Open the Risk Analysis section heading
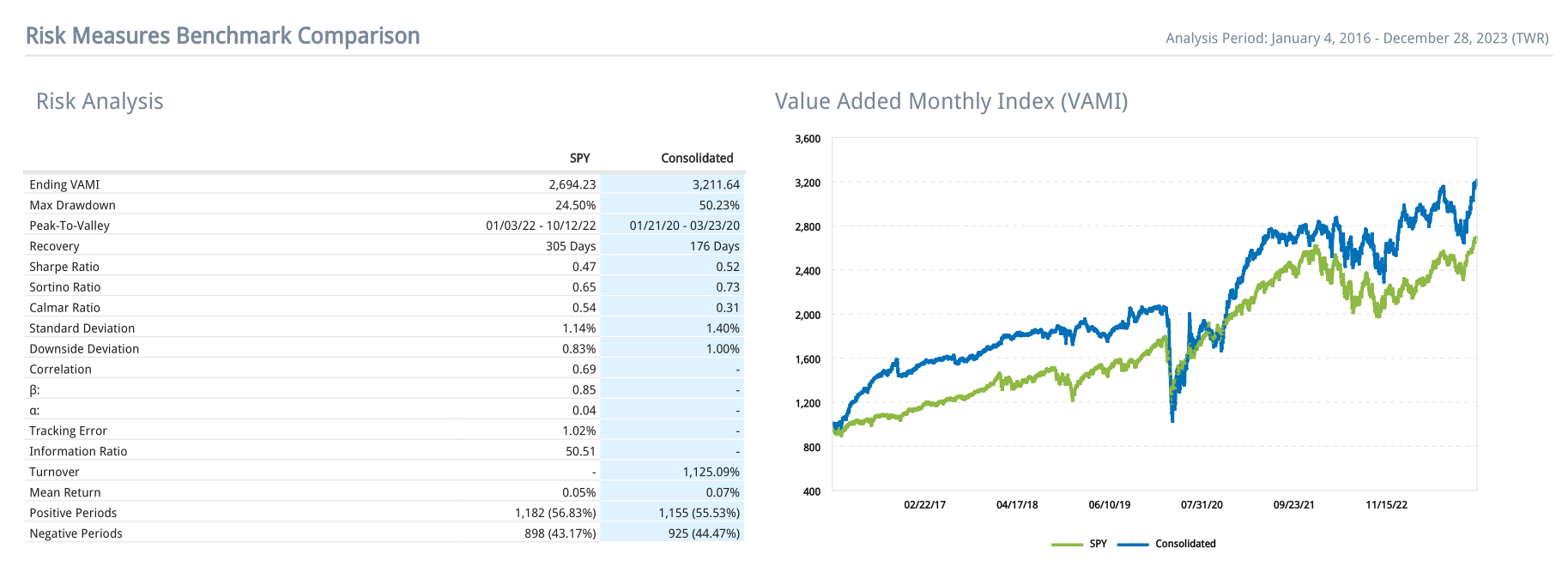 (100, 101)
